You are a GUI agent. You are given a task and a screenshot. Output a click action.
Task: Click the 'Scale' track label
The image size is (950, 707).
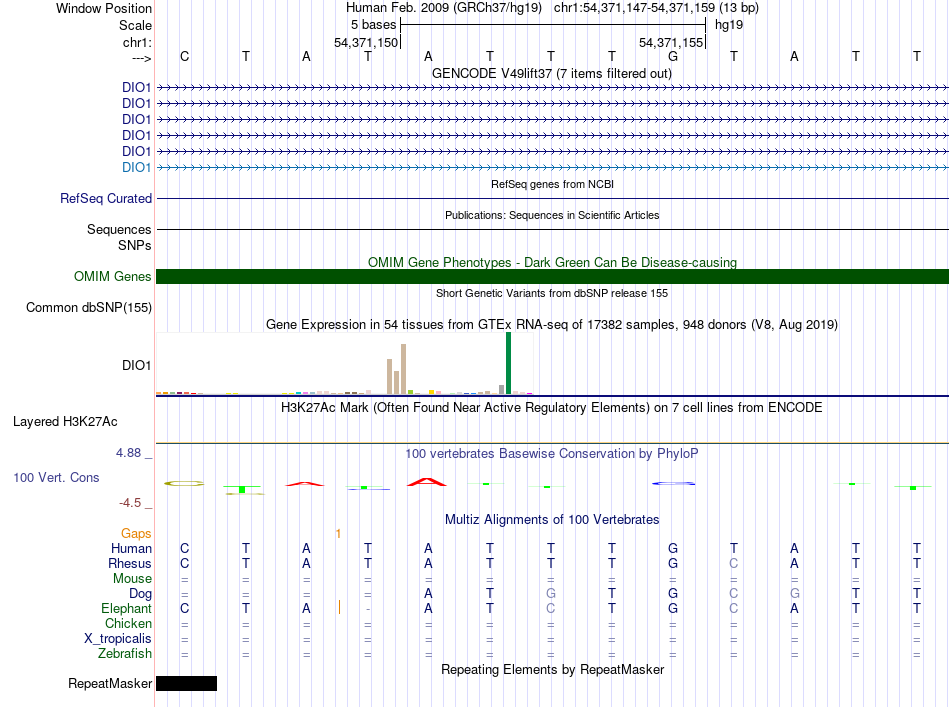click(135, 25)
